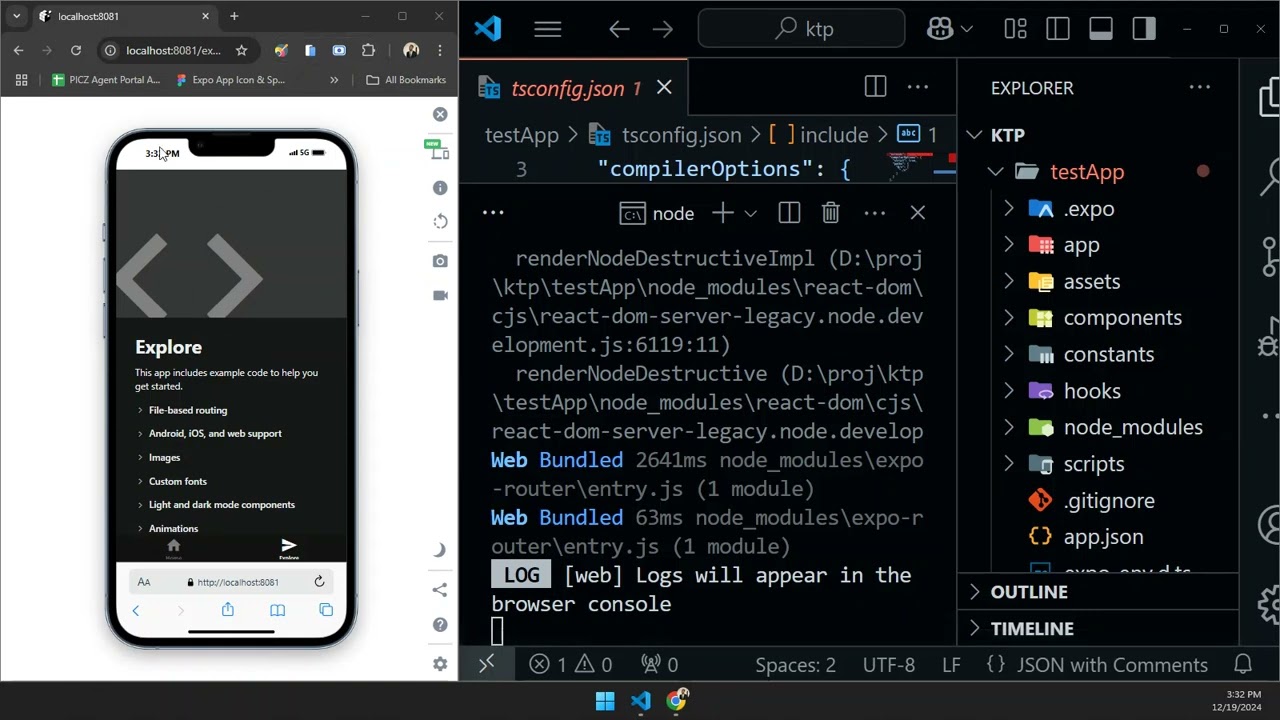1280x720 pixels.
Task: Open the simulator settings gear icon
Action: click(x=440, y=663)
